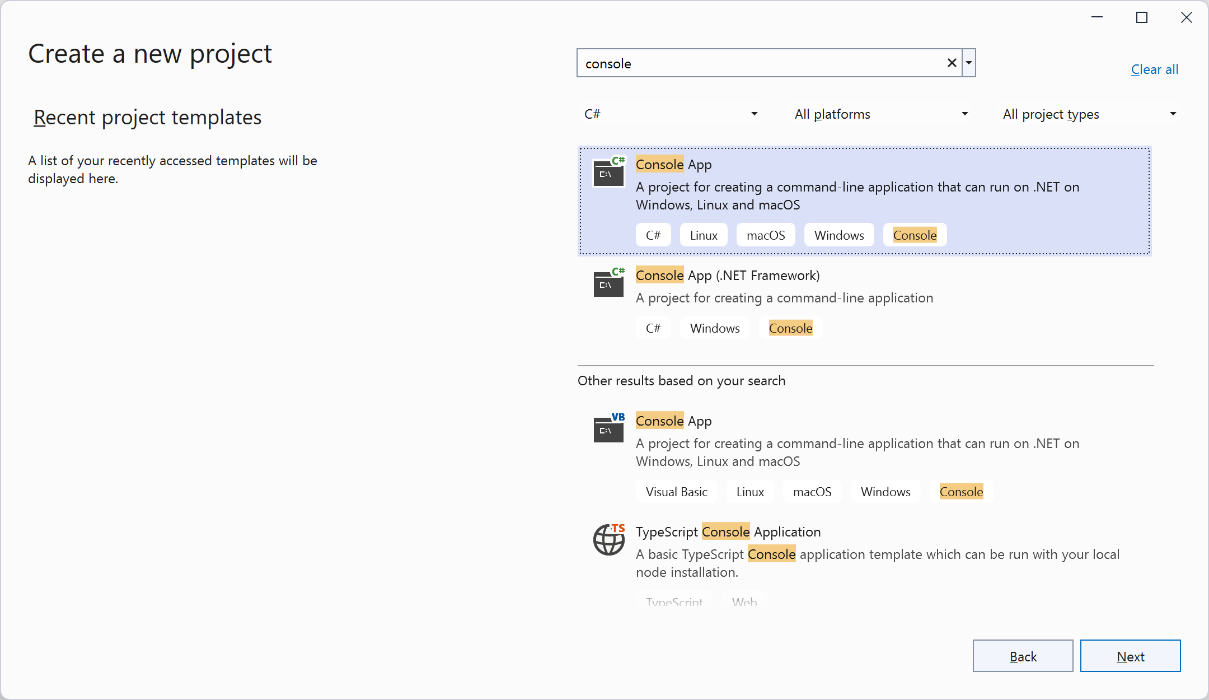Clear the search box with the X icon
This screenshot has width=1209, height=700.
952,63
